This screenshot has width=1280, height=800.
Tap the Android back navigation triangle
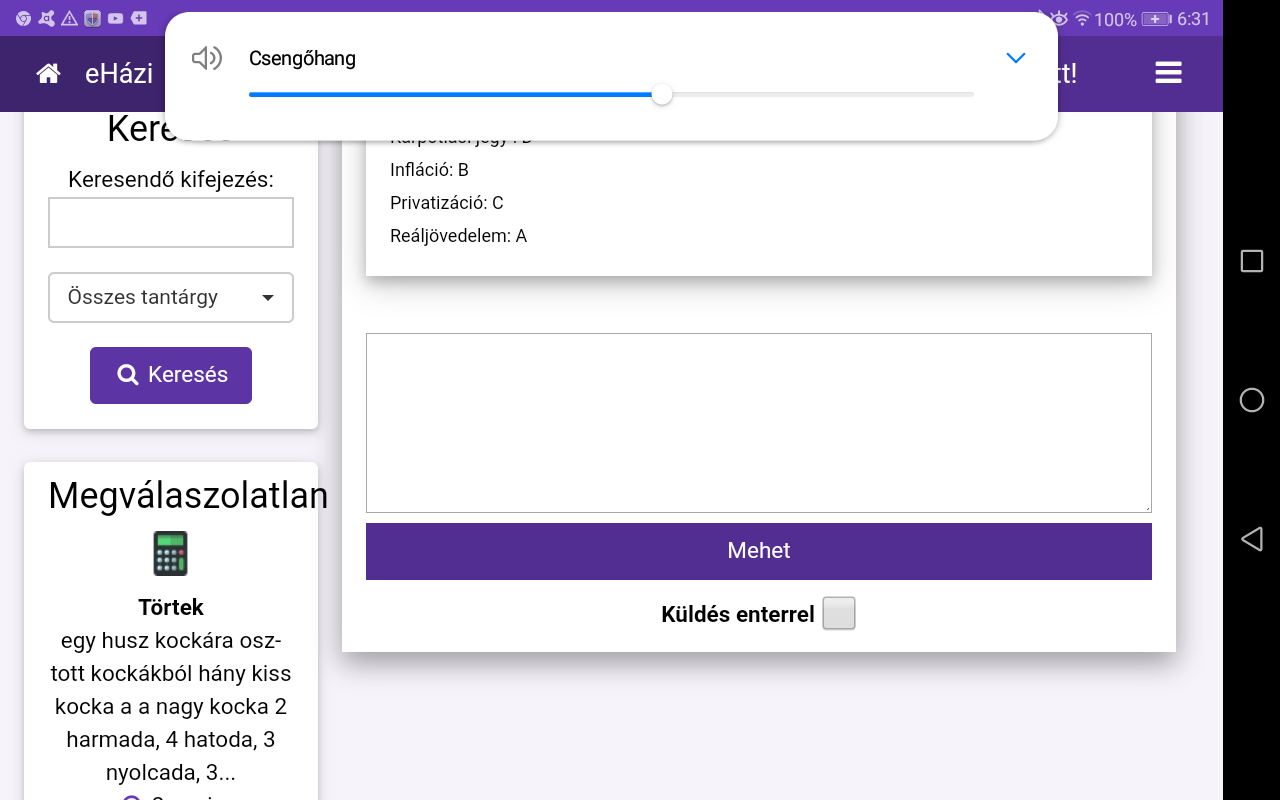(1251, 540)
